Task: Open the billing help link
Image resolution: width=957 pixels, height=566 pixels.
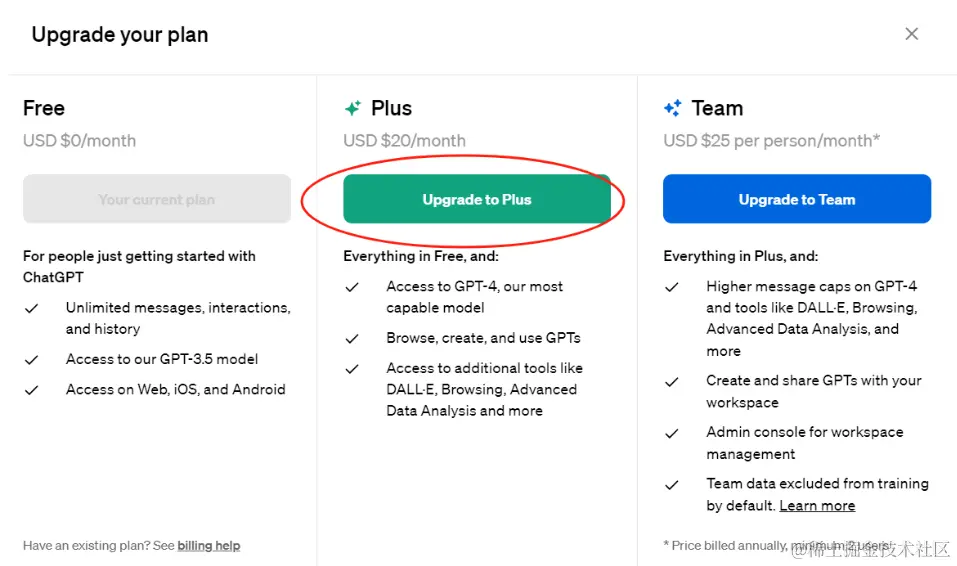Action: coord(208,546)
